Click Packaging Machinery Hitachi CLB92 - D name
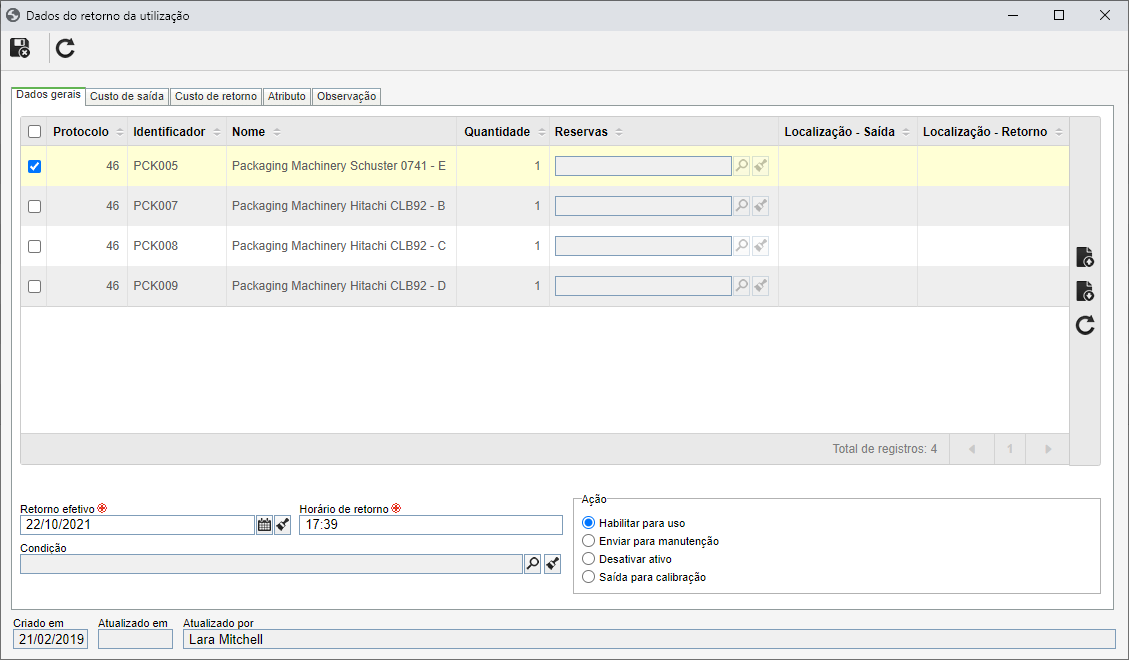 coord(338,286)
